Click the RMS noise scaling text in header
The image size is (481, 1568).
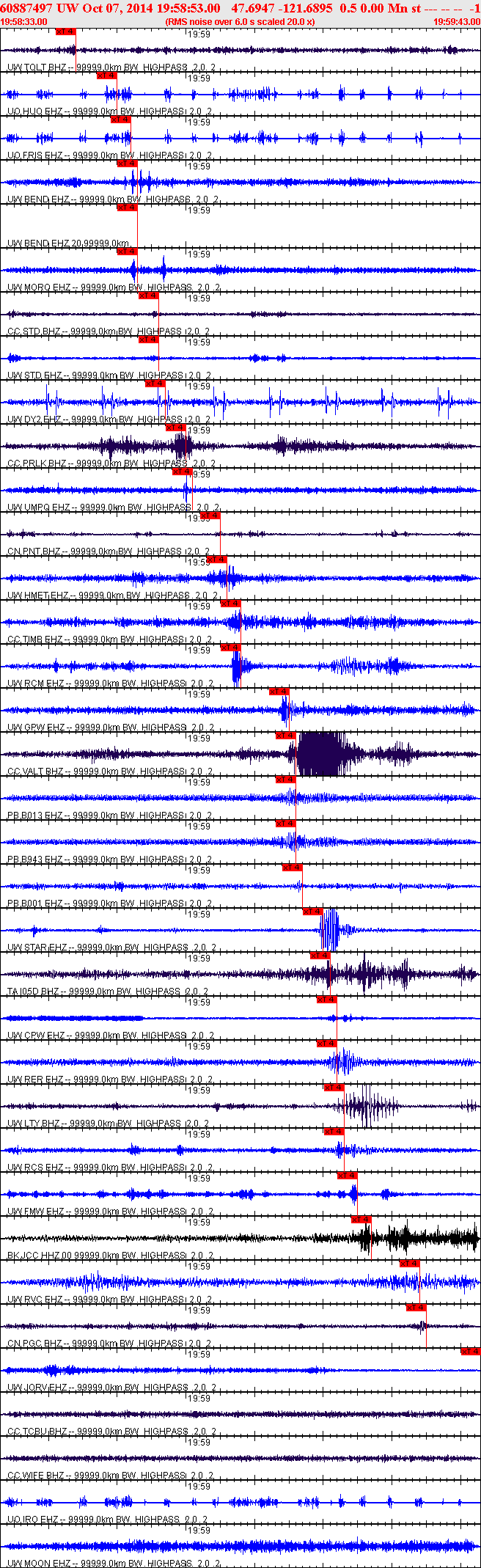[240, 22]
